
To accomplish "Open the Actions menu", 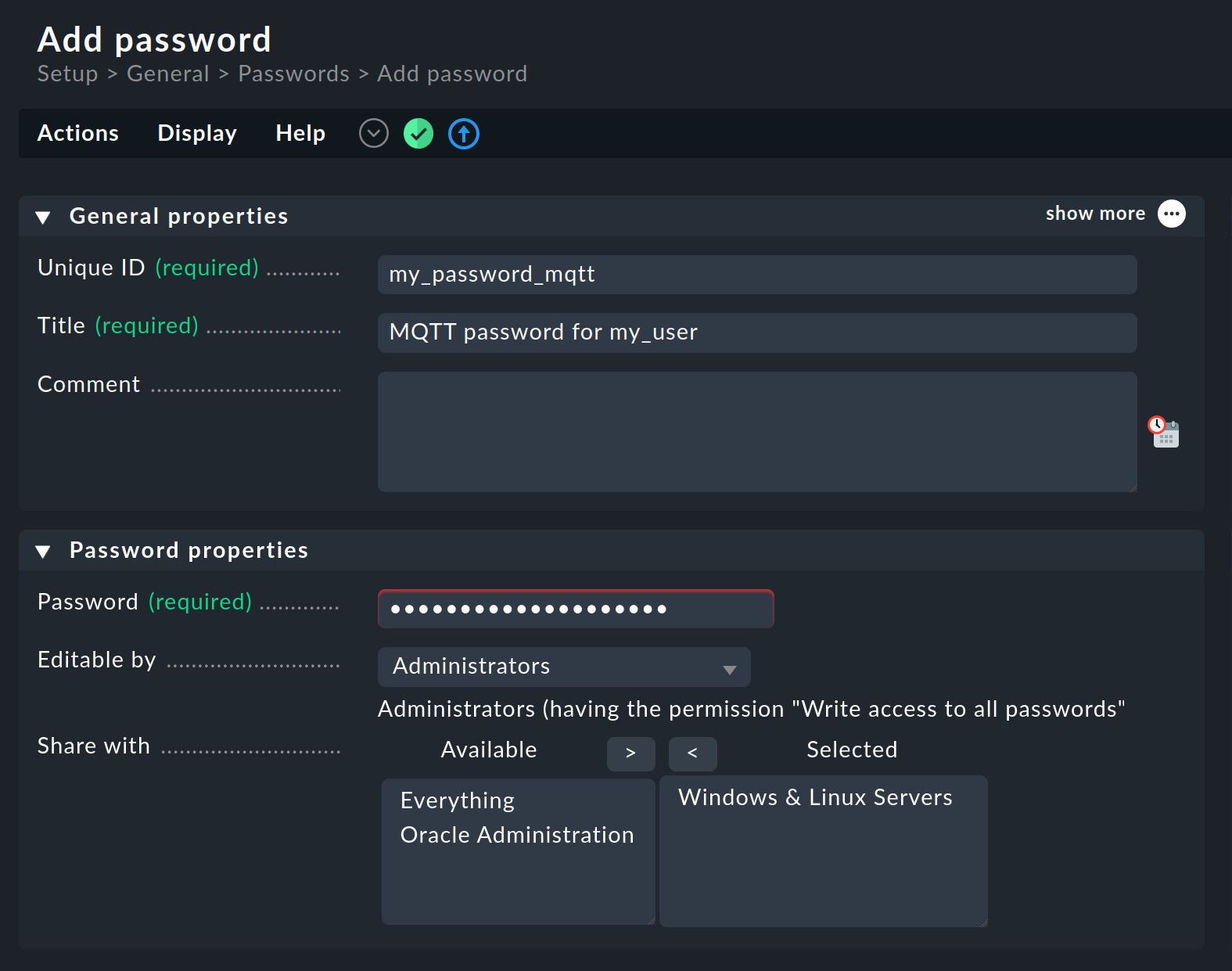I will pos(78,134).
